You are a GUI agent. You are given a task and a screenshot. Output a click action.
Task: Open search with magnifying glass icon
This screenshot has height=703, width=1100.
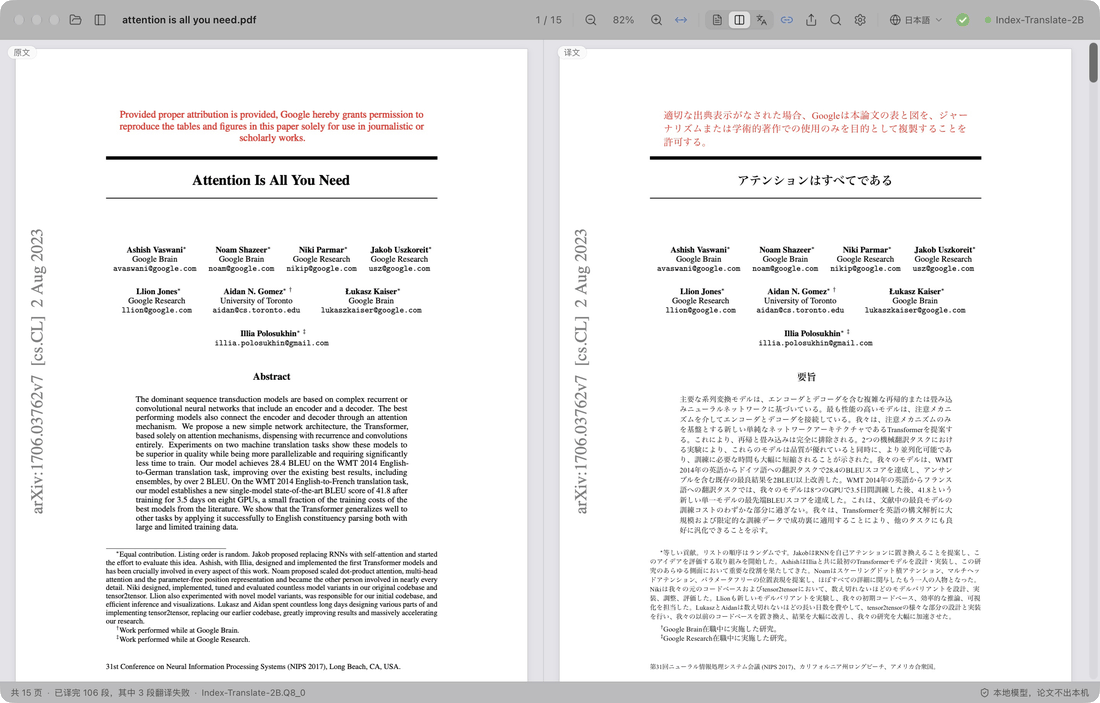coord(836,20)
